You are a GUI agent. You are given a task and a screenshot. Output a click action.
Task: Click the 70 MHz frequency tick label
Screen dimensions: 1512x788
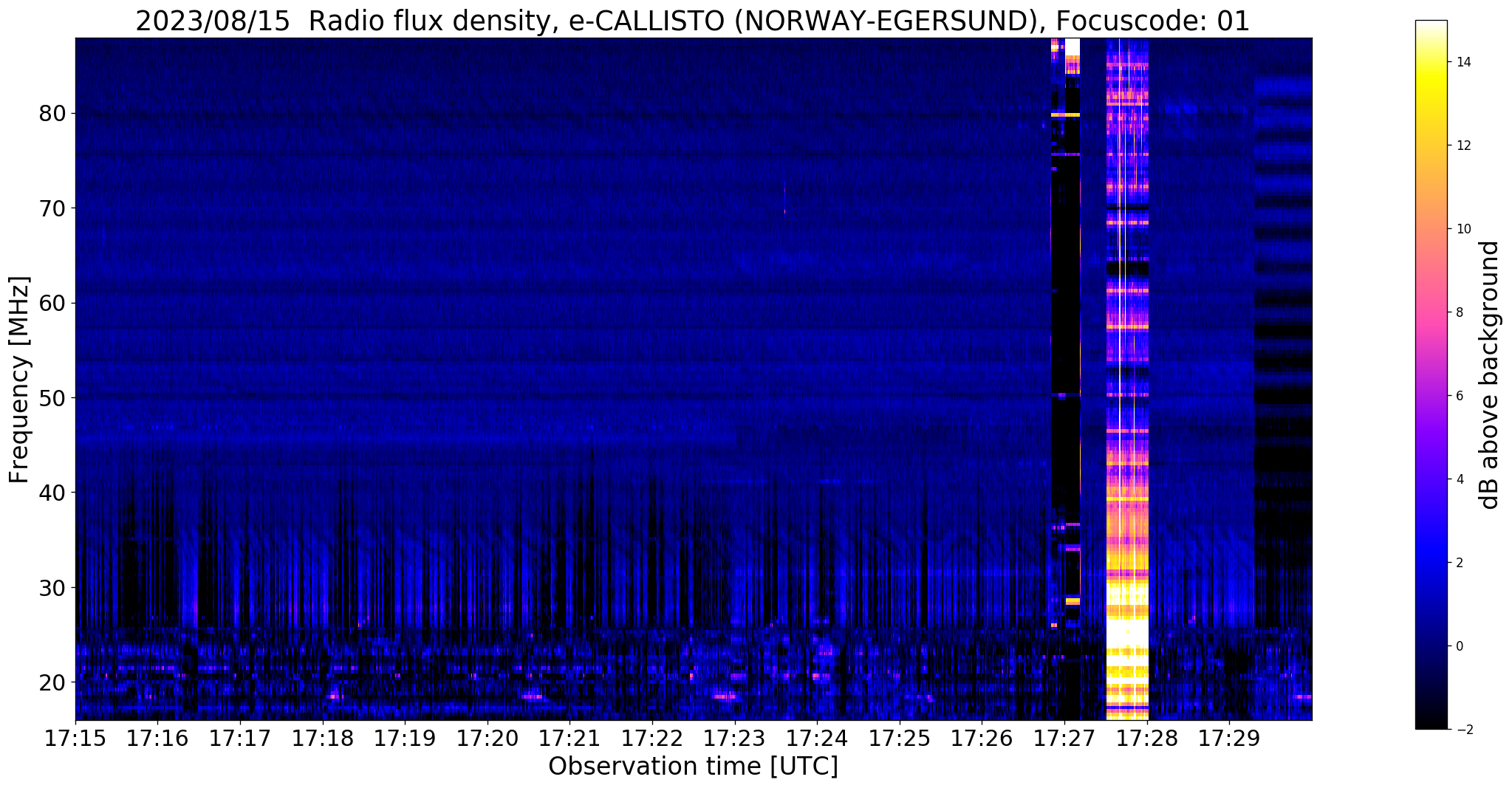pyautogui.click(x=52, y=208)
